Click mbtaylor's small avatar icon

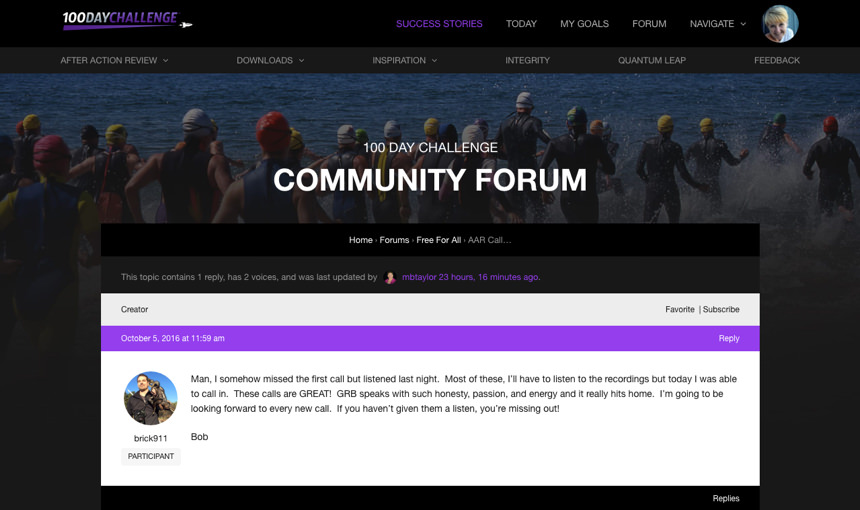pyautogui.click(x=390, y=277)
